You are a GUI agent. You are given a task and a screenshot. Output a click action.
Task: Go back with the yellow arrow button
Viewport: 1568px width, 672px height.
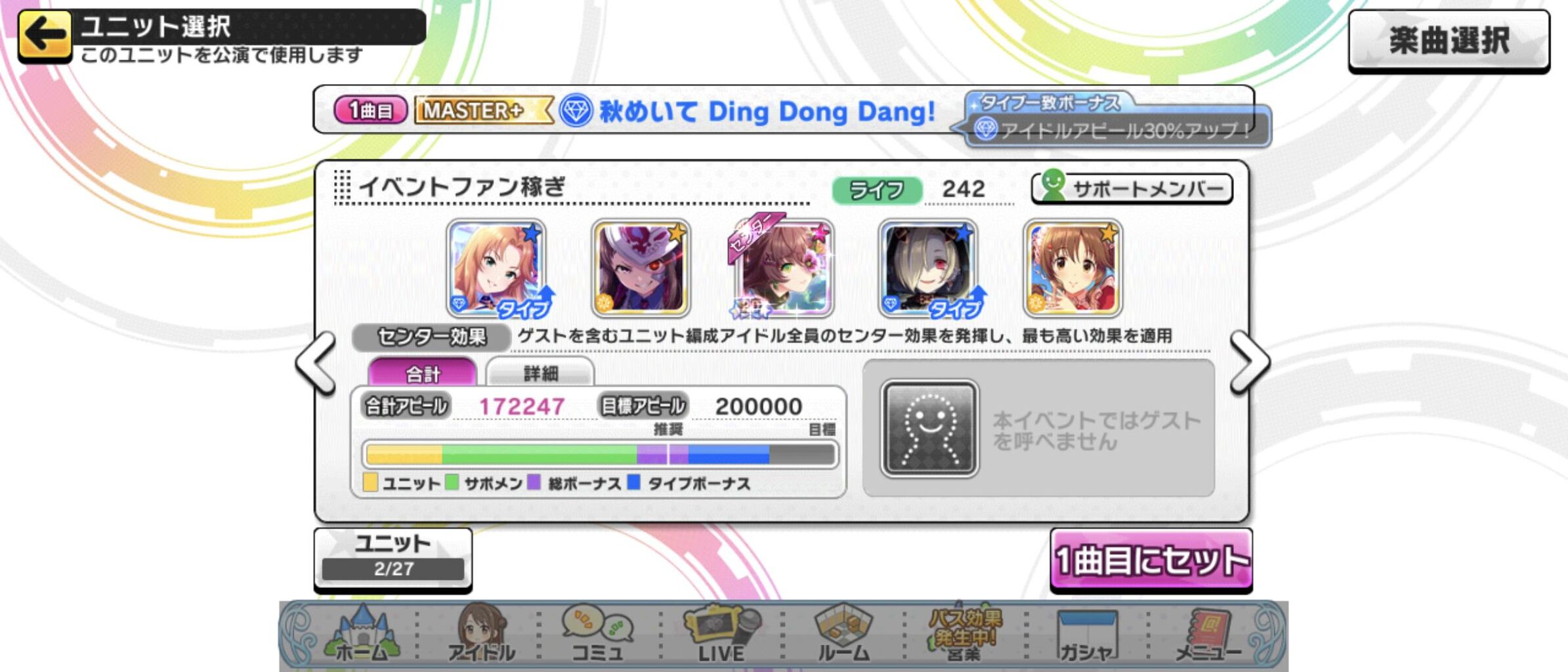[45, 35]
